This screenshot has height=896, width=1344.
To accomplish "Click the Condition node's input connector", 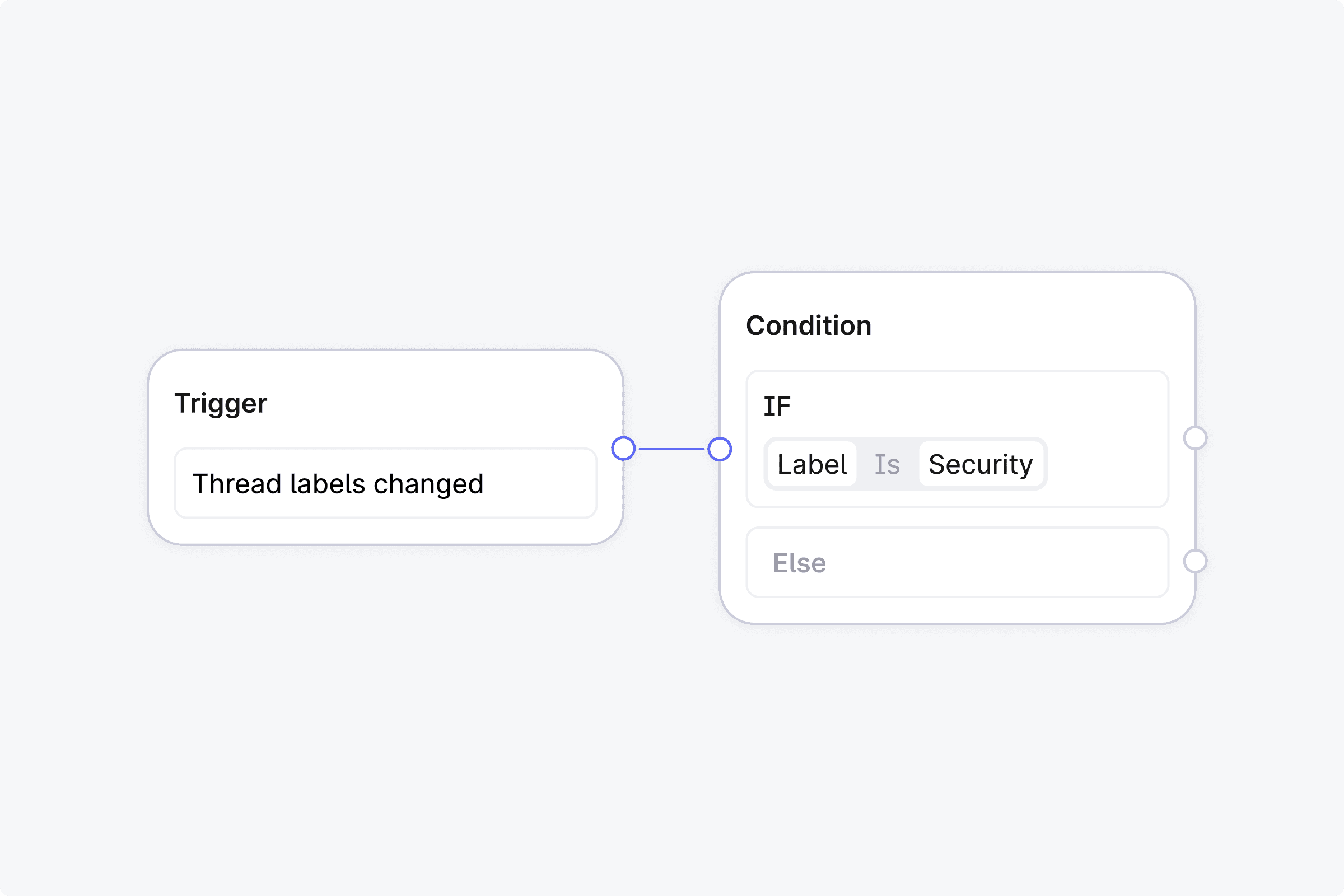I will (x=720, y=449).
